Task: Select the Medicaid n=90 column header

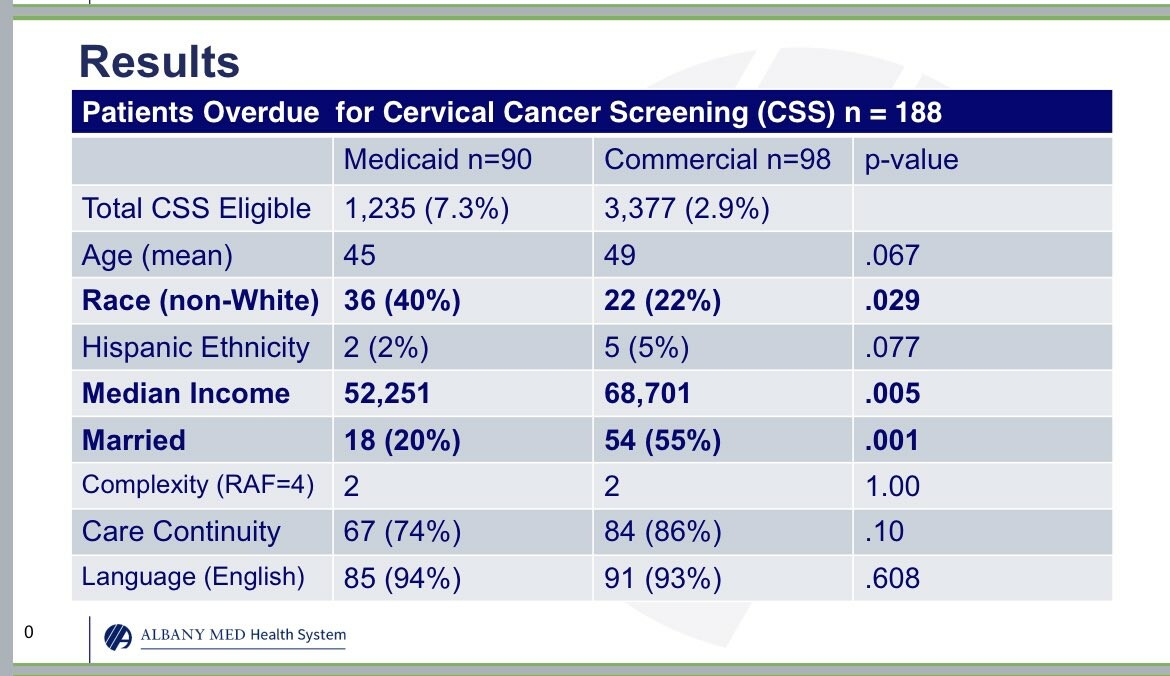Action: coord(438,160)
